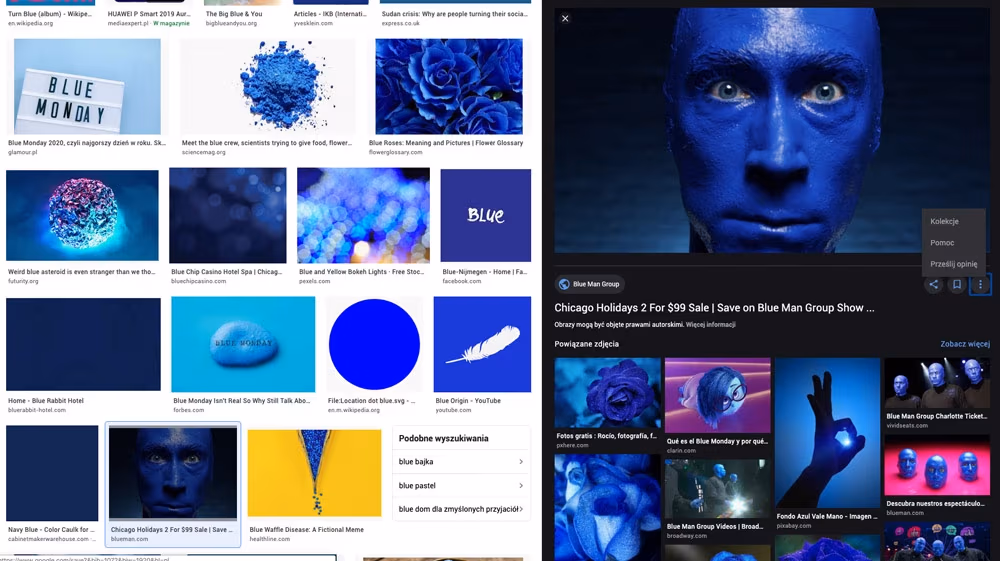Save image with the bookmark icon
This screenshot has width=1000, height=561.
[x=957, y=285]
